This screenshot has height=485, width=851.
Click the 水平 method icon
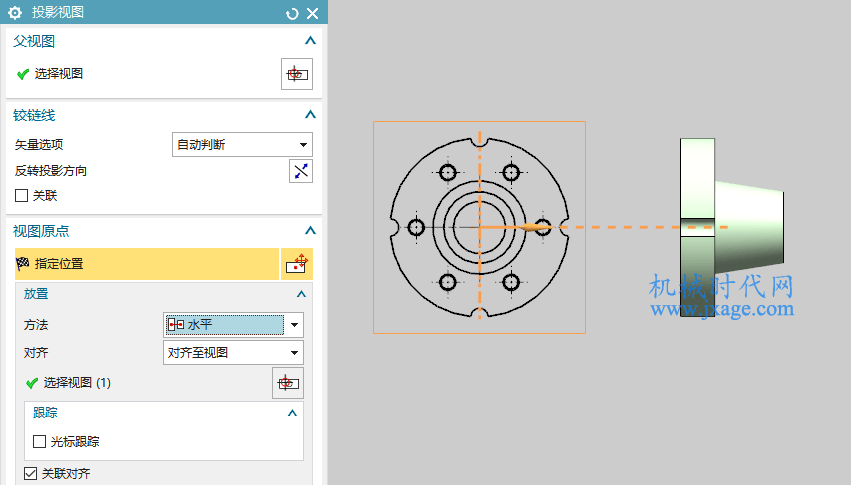click(176, 324)
